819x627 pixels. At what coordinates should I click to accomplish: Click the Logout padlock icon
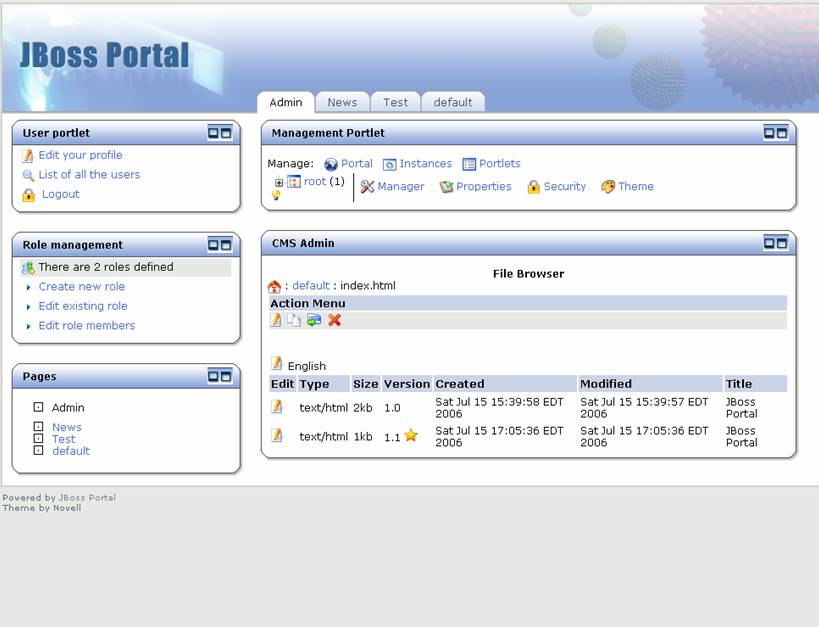pyautogui.click(x=28, y=195)
